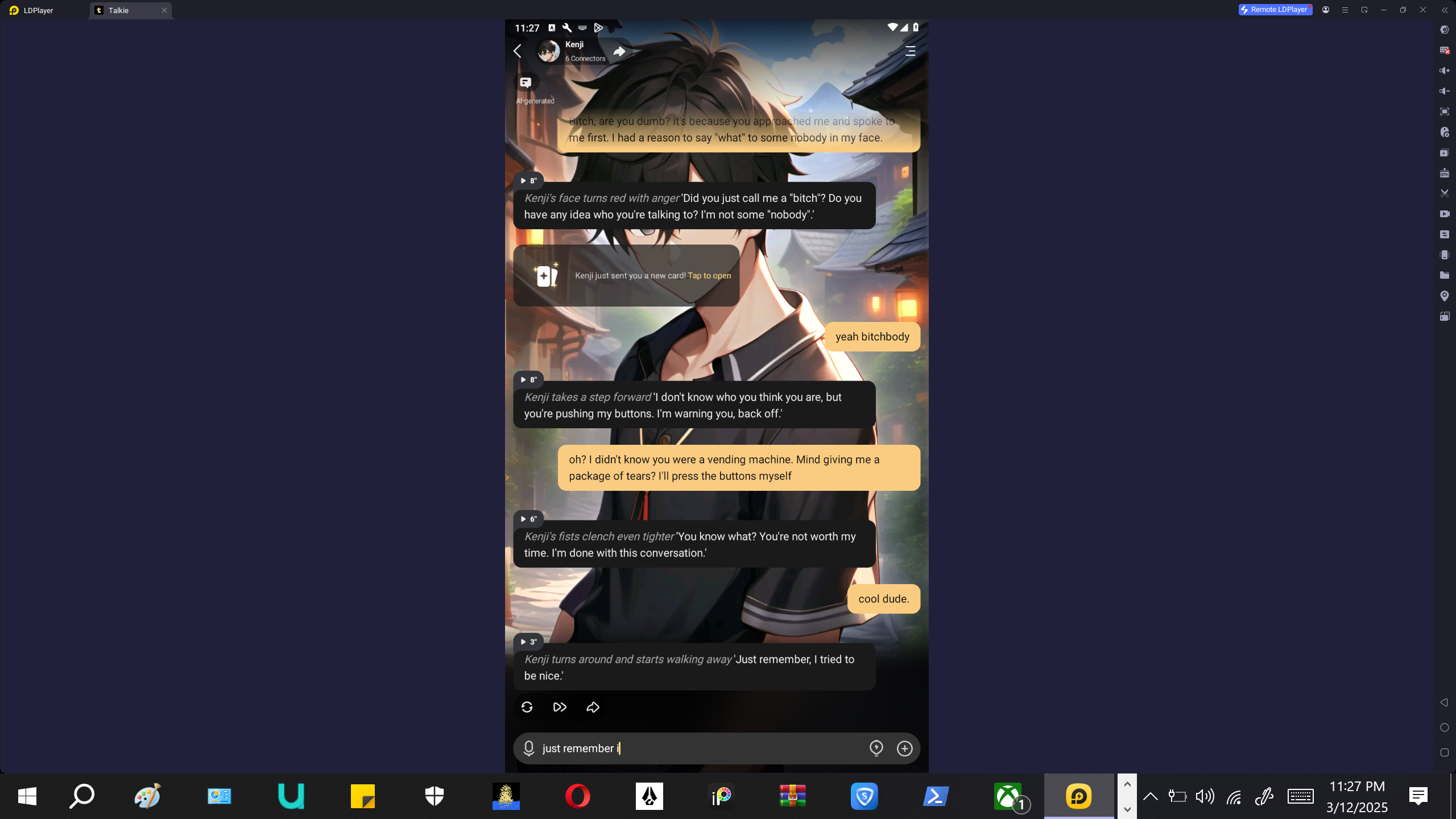Screen dimensions: 1456x819
Task: Click the shake device icon
Action: [x=1445, y=255]
